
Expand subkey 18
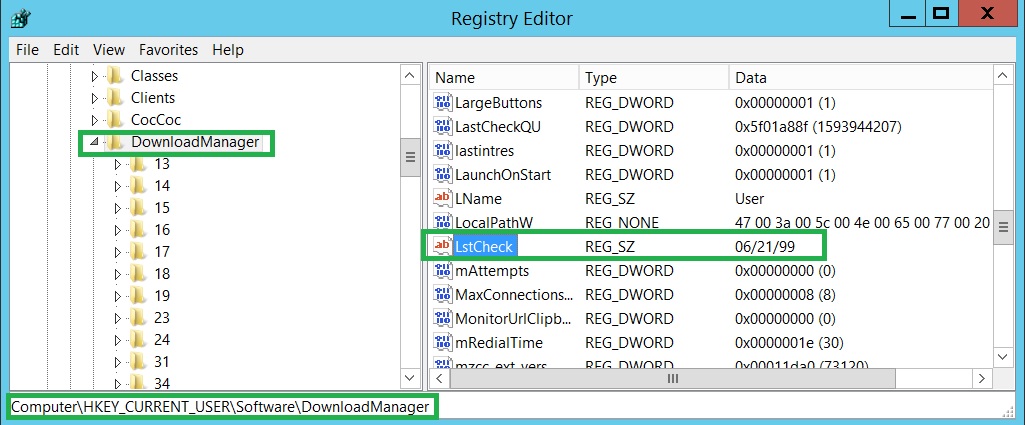118,274
